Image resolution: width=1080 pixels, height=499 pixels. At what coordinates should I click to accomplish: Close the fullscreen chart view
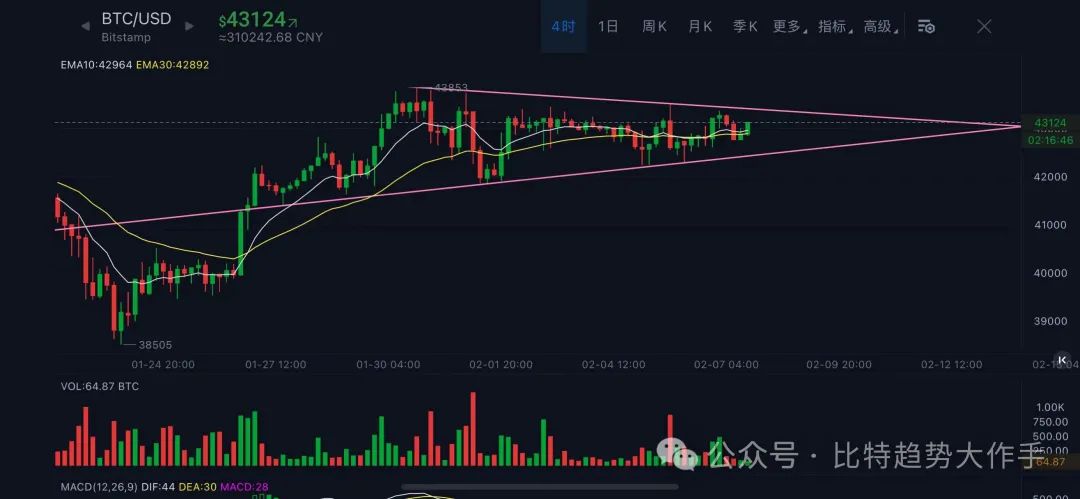coord(984,27)
